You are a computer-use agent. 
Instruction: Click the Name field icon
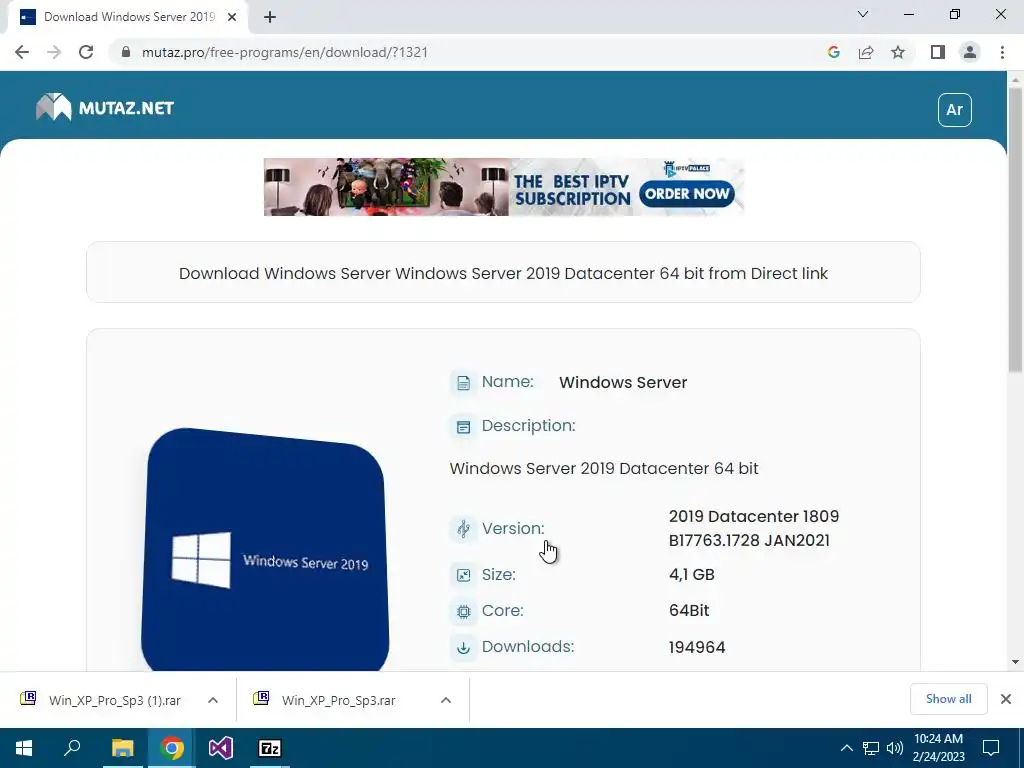(463, 383)
